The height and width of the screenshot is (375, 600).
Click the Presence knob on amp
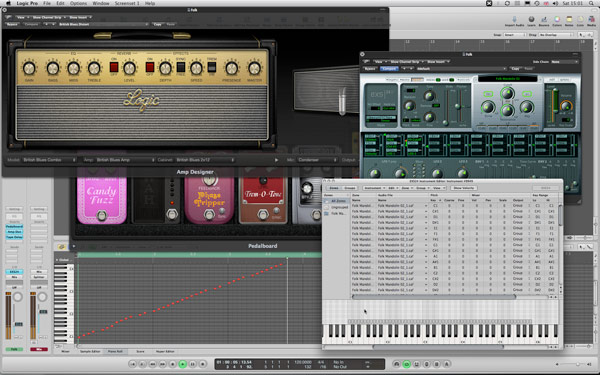coord(231,69)
